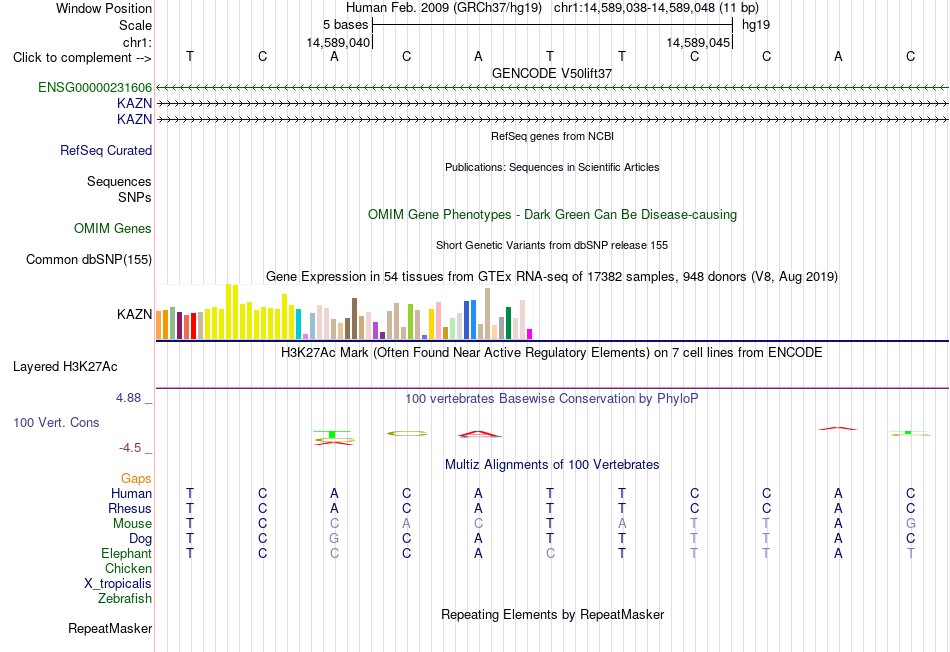Open the Common dbSNP(155) track label
The height and width of the screenshot is (652, 950).
[x=88, y=259]
